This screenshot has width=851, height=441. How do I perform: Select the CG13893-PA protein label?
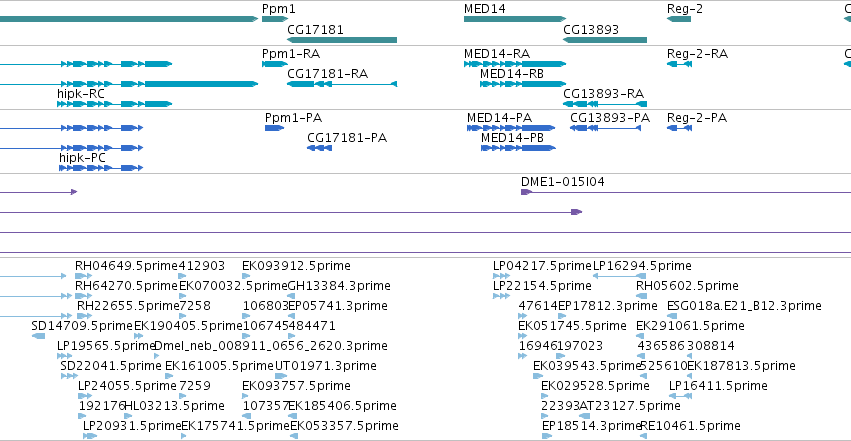click(610, 118)
